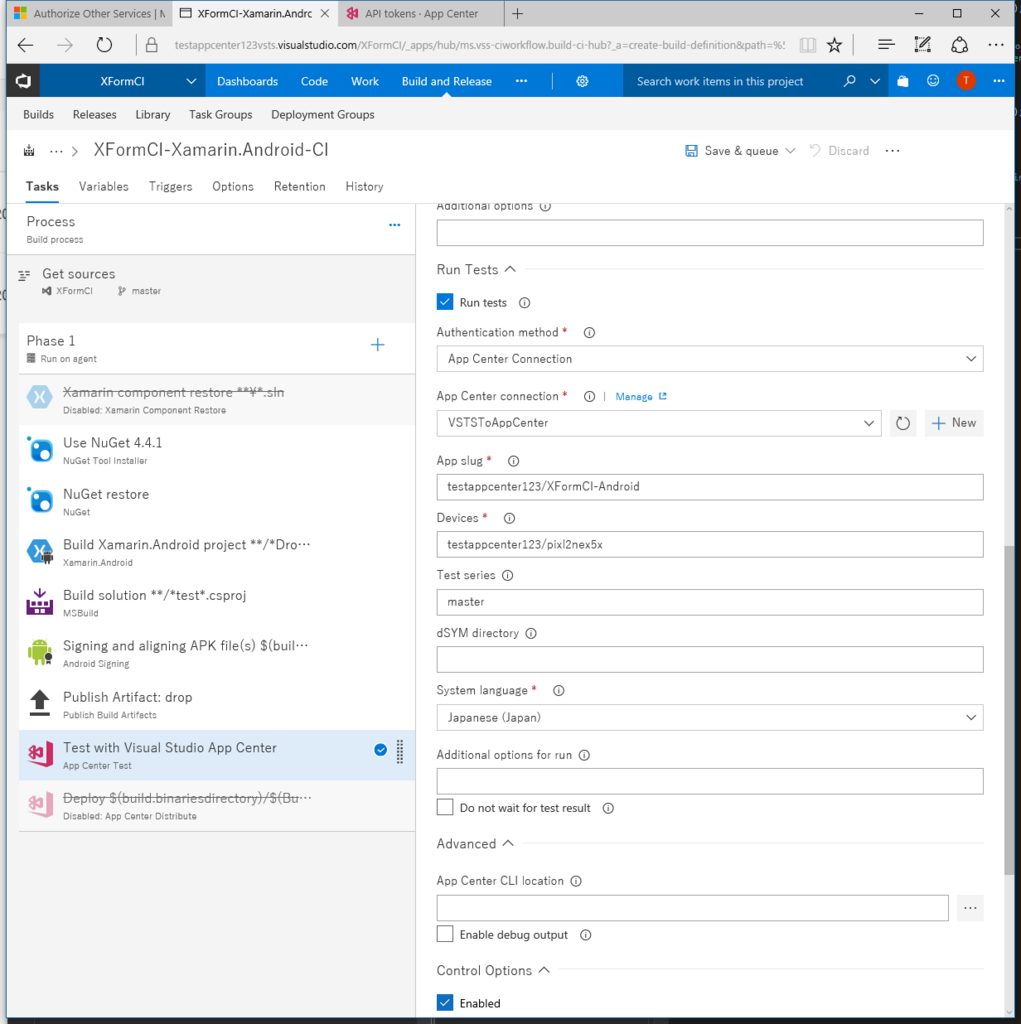Viewport: 1021px width, 1024px height.
Task: Open the reading view book icon
Action: (x=808, y=45)
